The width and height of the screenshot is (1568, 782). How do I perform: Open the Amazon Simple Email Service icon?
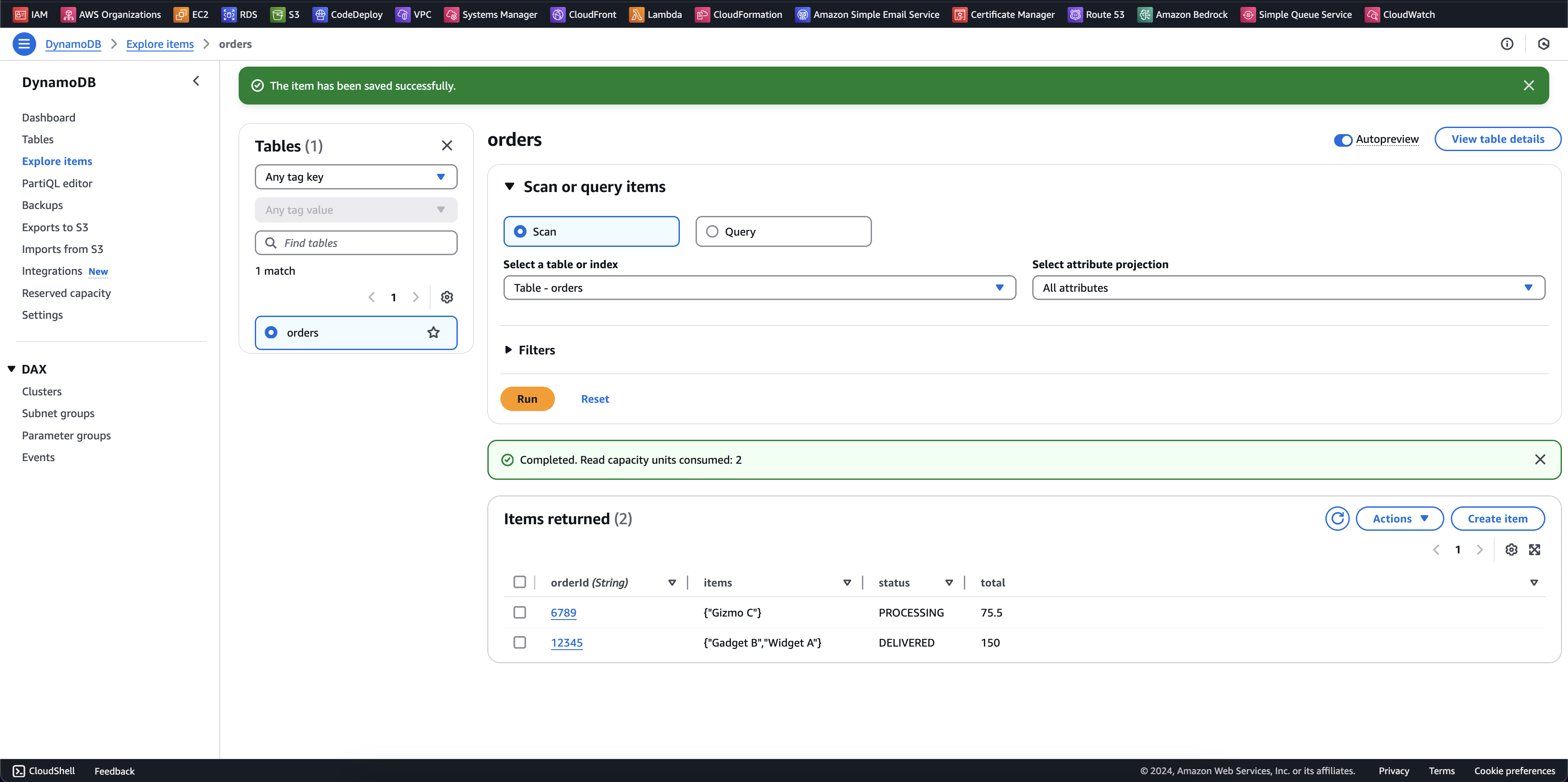[802, 14]
